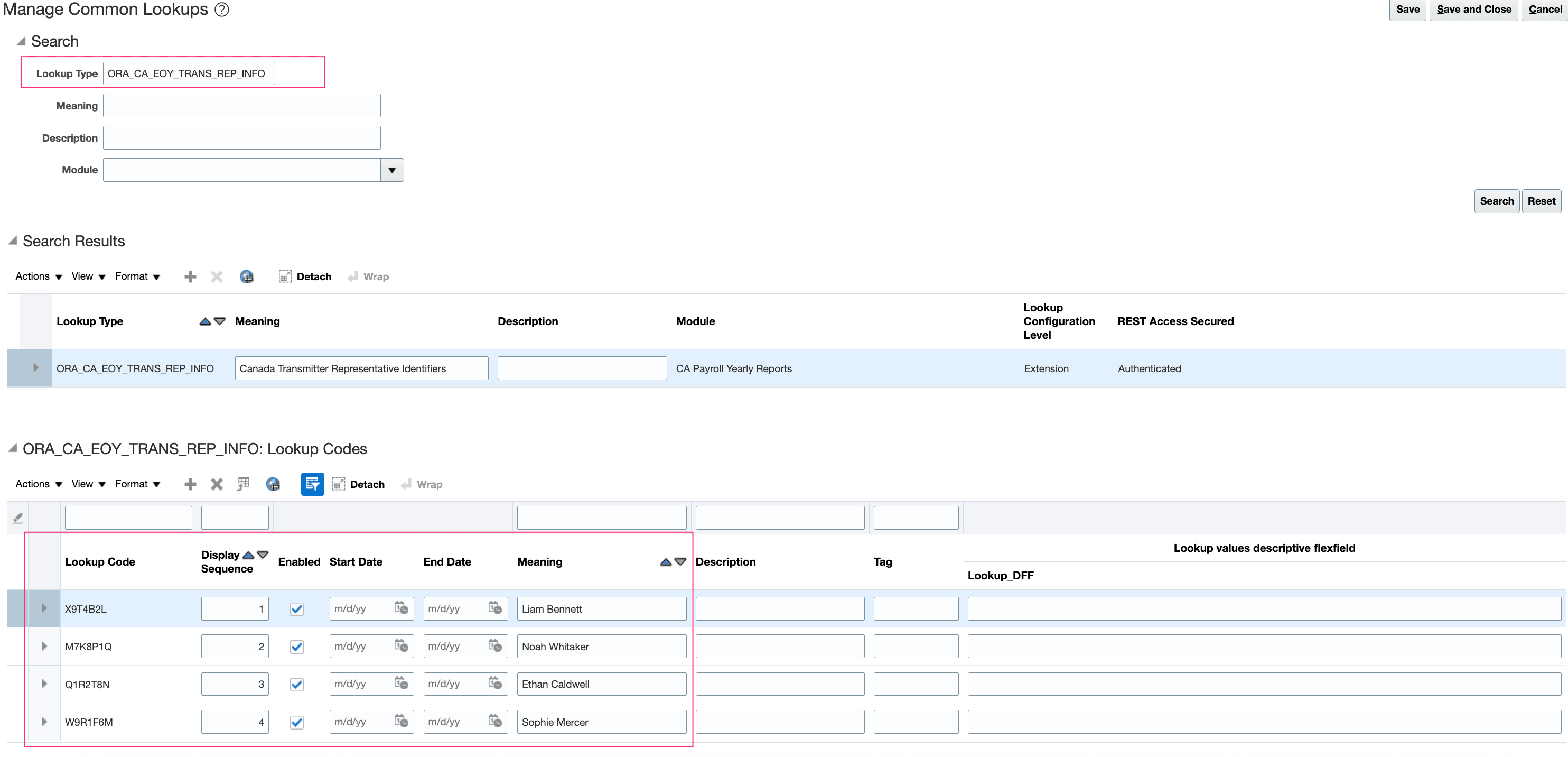Click the help icon beside Manage Common Lookups
Viewport: 1568px width, 757px height.
point(222,10)
